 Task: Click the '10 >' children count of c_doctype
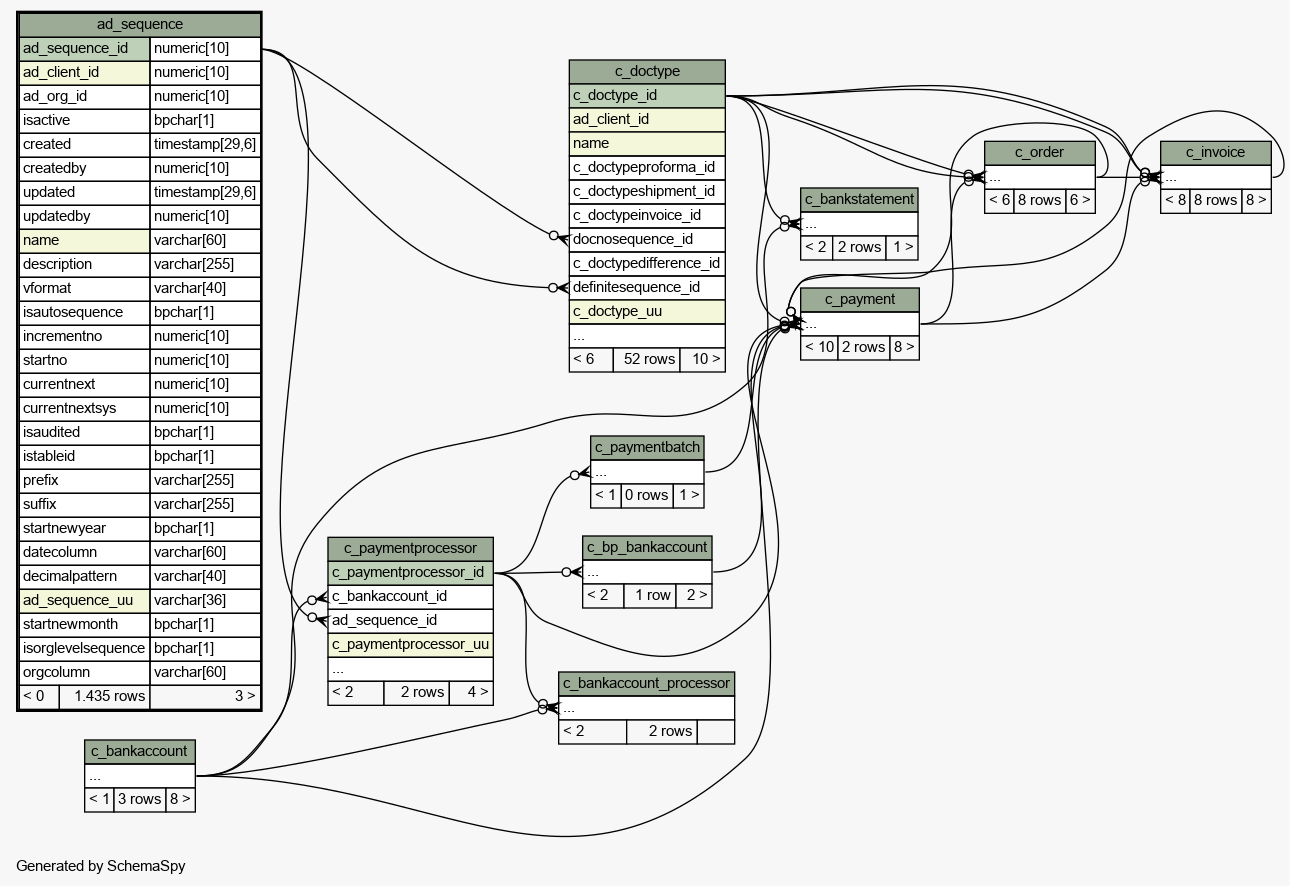[x=704, y=359]
